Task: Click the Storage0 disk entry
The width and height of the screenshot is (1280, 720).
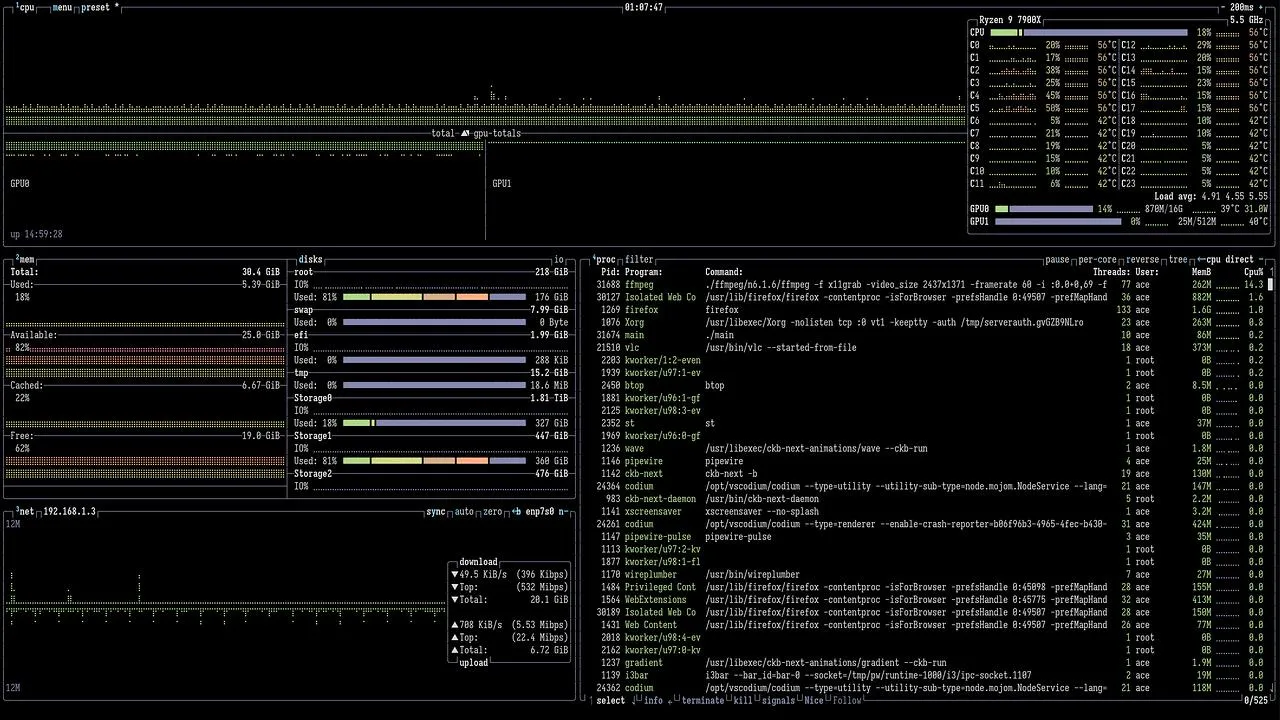Action: [313, 398]
